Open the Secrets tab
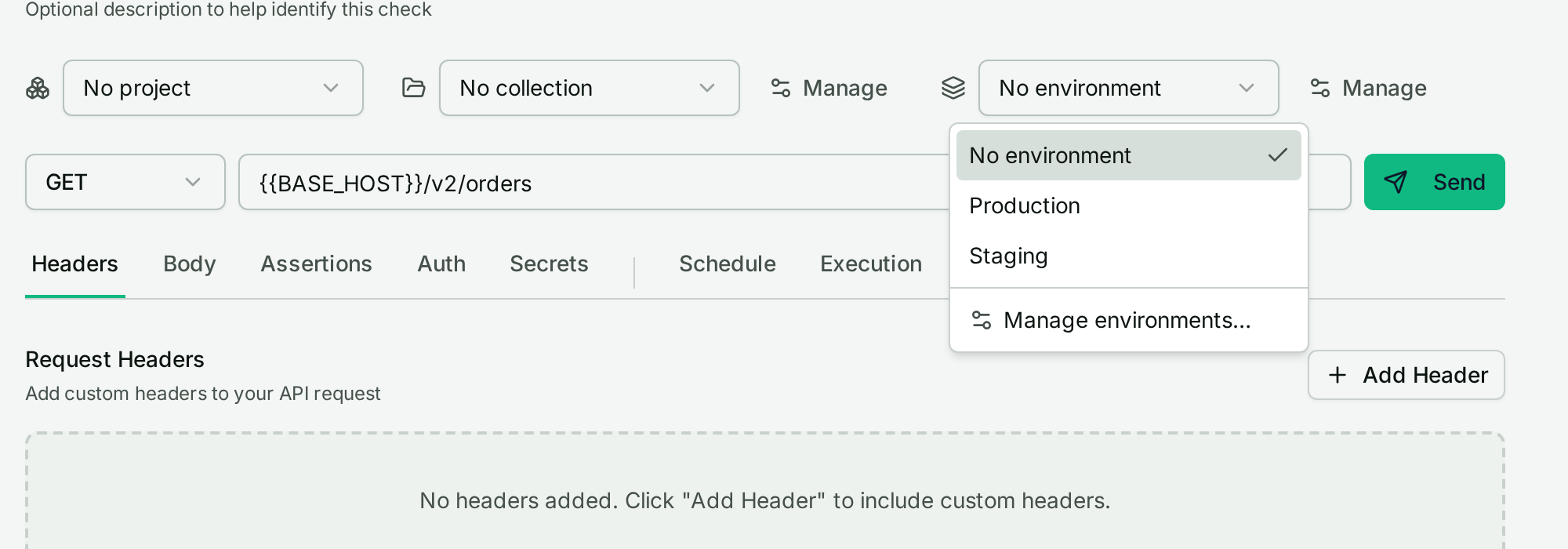Screen dimensions: 1568x549 549,264
